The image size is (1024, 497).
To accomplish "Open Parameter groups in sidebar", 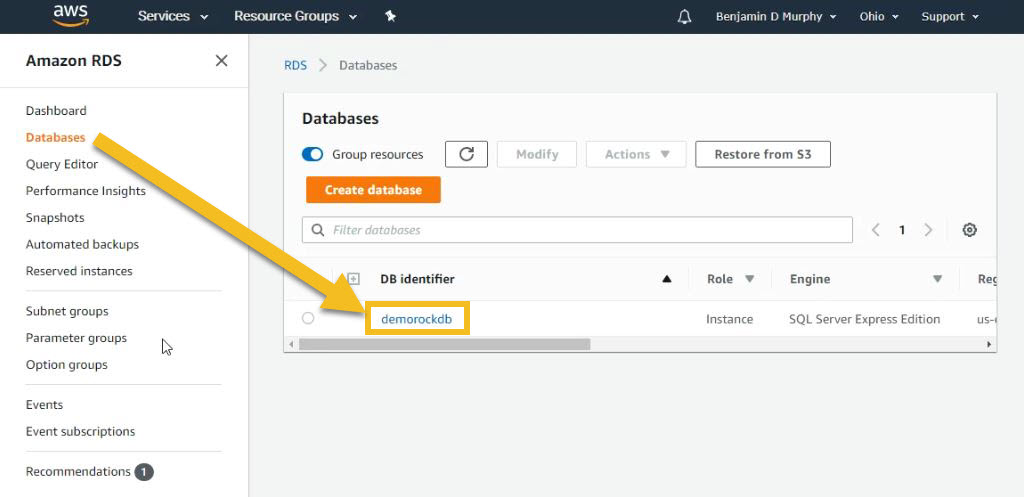I will click(x=76, y=338).
